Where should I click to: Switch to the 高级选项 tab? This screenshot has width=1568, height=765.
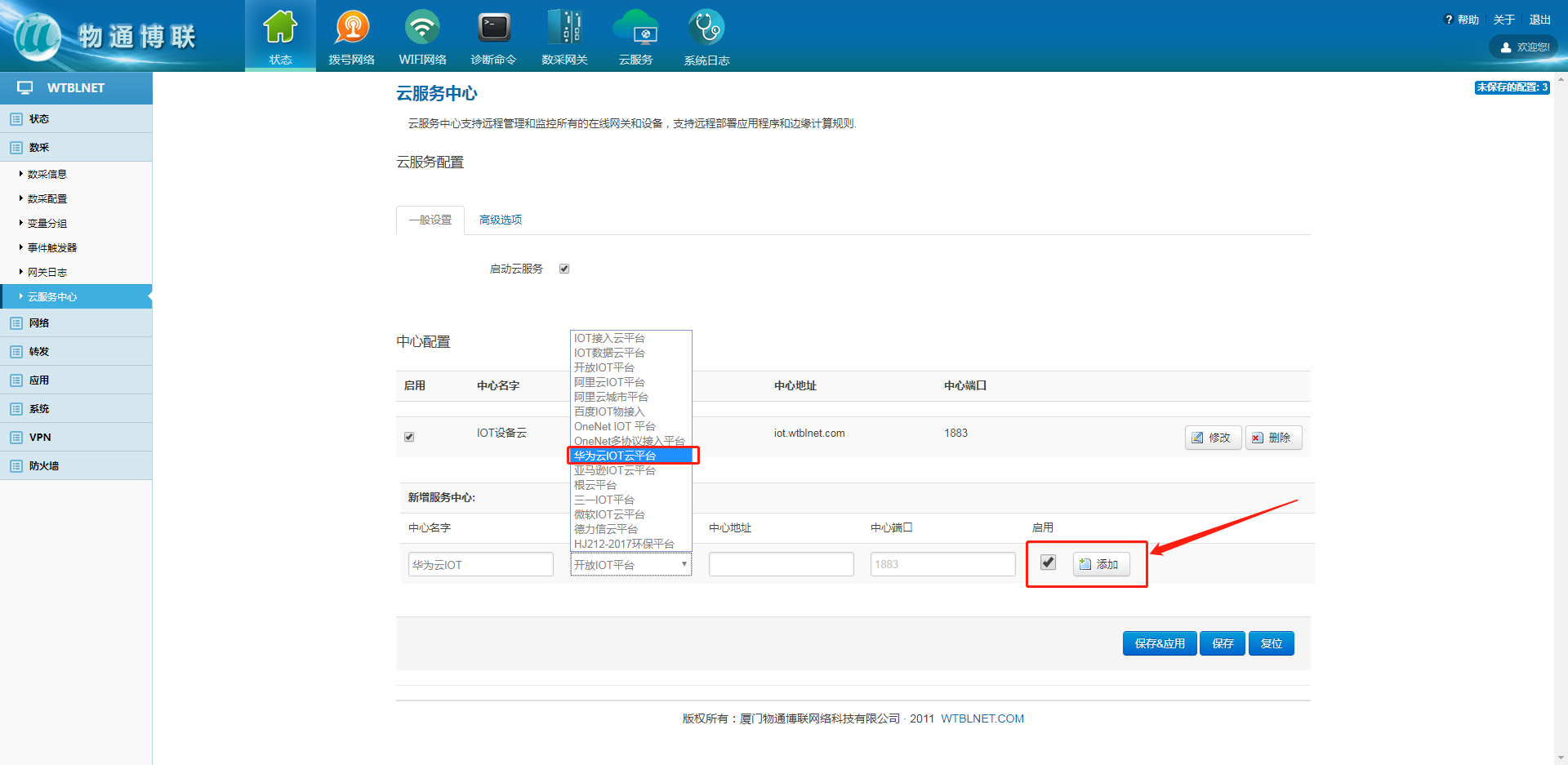pyautogui.click(x=500, y=220)
